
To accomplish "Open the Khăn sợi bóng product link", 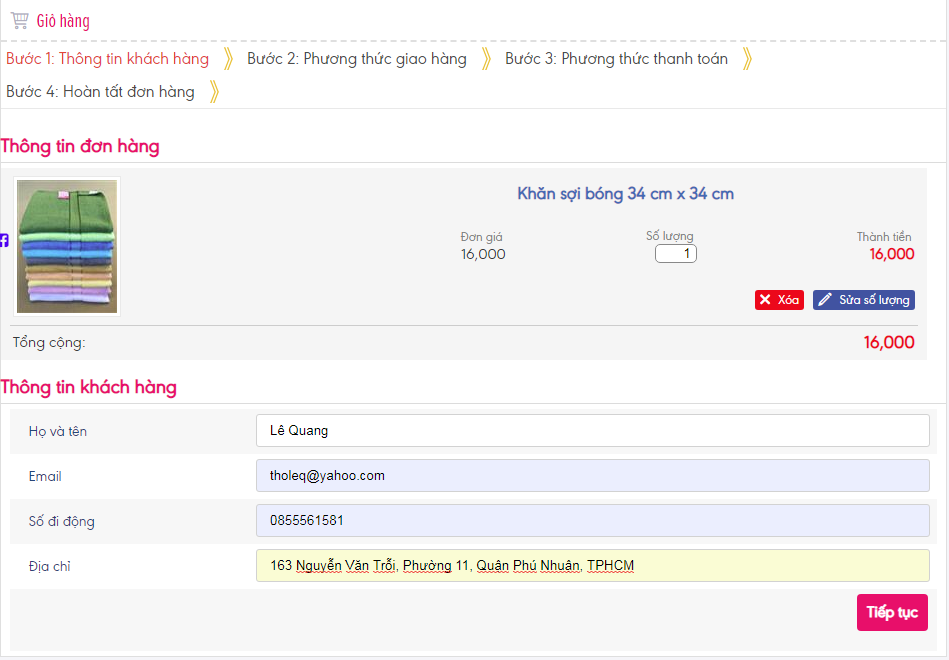I will pyautogui.click(x=625, y=194).
